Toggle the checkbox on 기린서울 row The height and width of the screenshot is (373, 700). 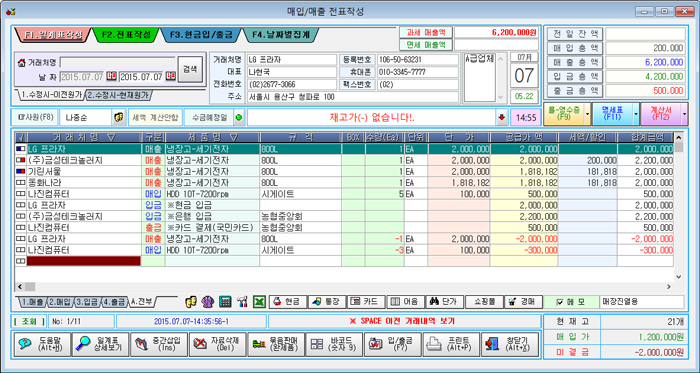coord(21,171)
